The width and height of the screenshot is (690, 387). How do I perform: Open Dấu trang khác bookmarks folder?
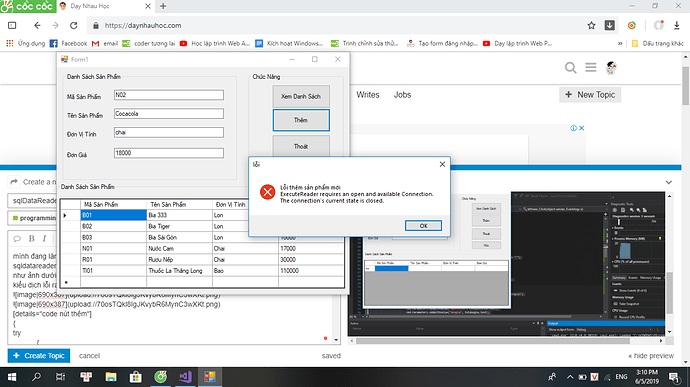click(x=657, y=44)
